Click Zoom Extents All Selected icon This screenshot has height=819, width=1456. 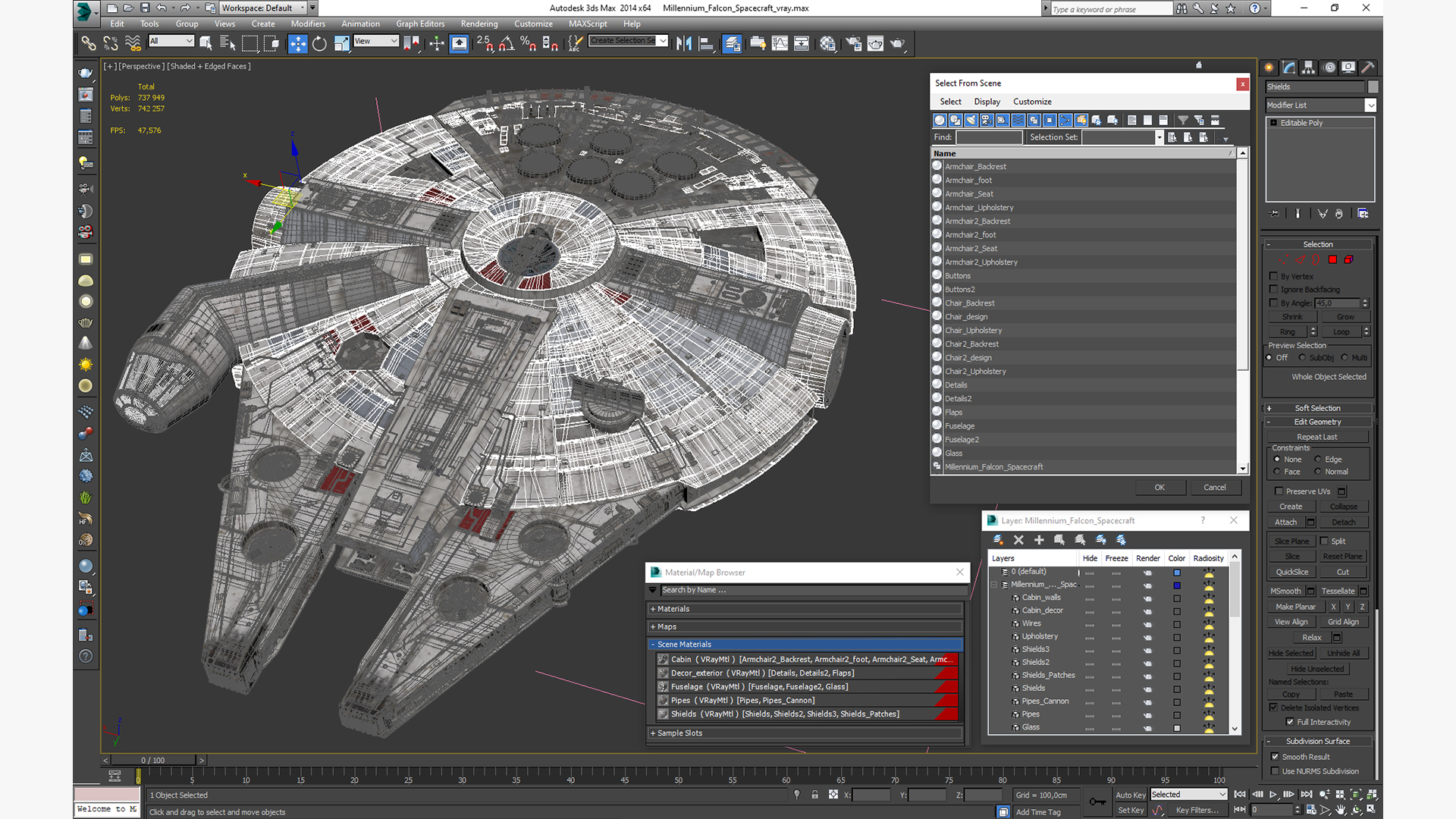[1372, 795]
